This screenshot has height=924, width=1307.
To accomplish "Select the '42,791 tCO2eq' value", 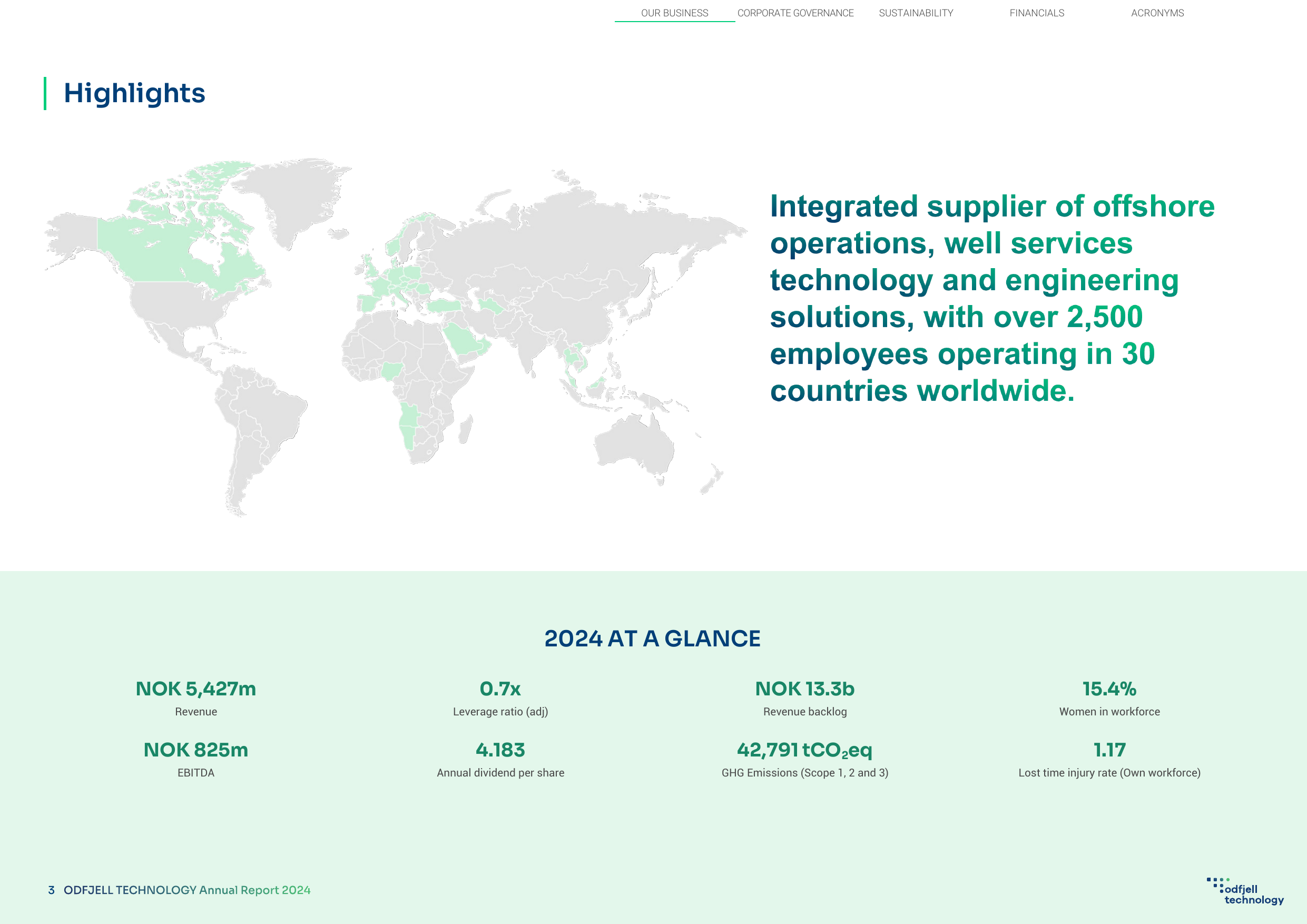I will (805, 750).
